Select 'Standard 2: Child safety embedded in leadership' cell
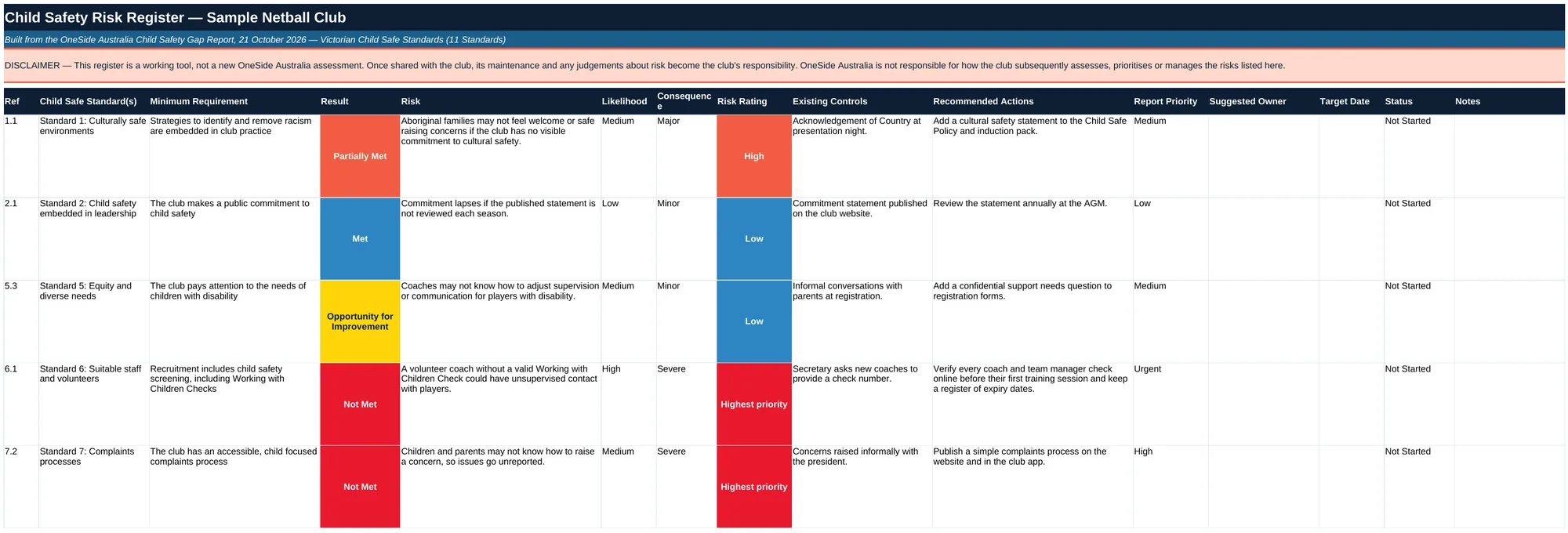The image size is (1568, 533). tap(93, 238)
